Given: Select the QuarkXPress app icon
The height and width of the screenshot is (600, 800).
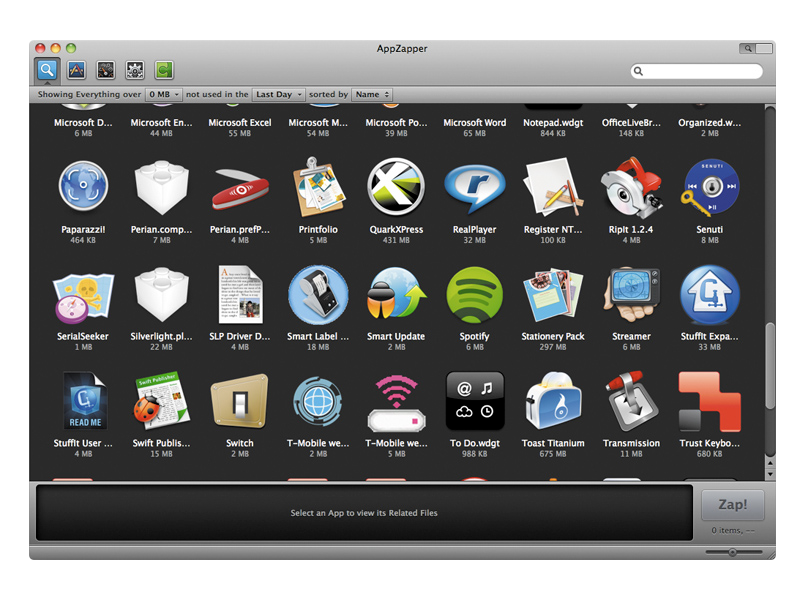Looking at the screenshot, I should (396, 187).
